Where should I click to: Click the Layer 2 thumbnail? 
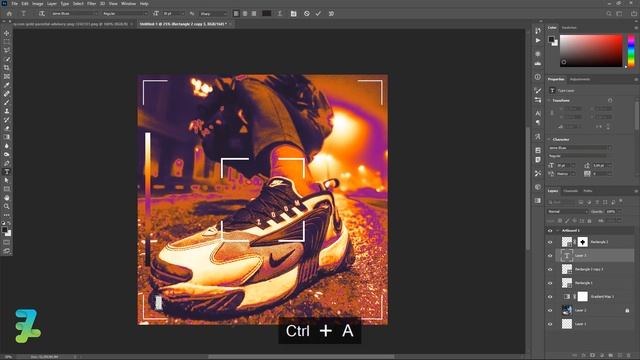coord(567,310)
